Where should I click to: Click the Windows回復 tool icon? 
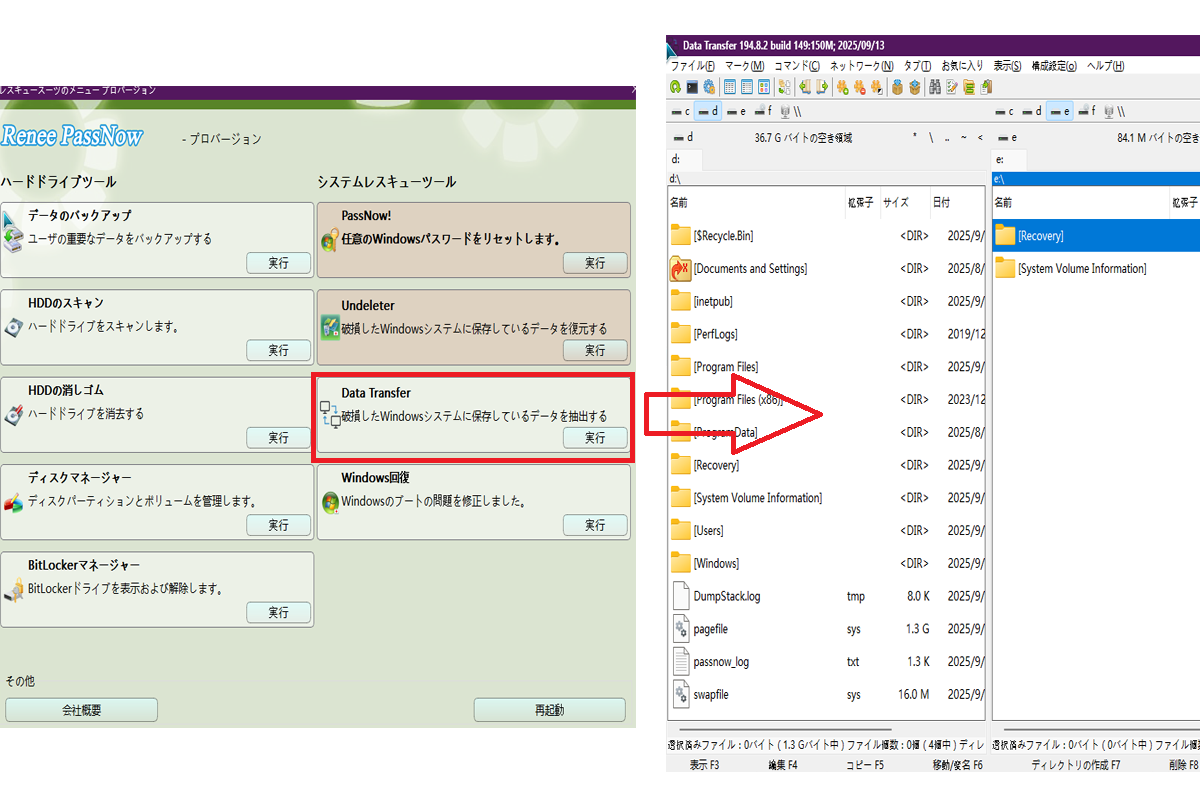330,502
